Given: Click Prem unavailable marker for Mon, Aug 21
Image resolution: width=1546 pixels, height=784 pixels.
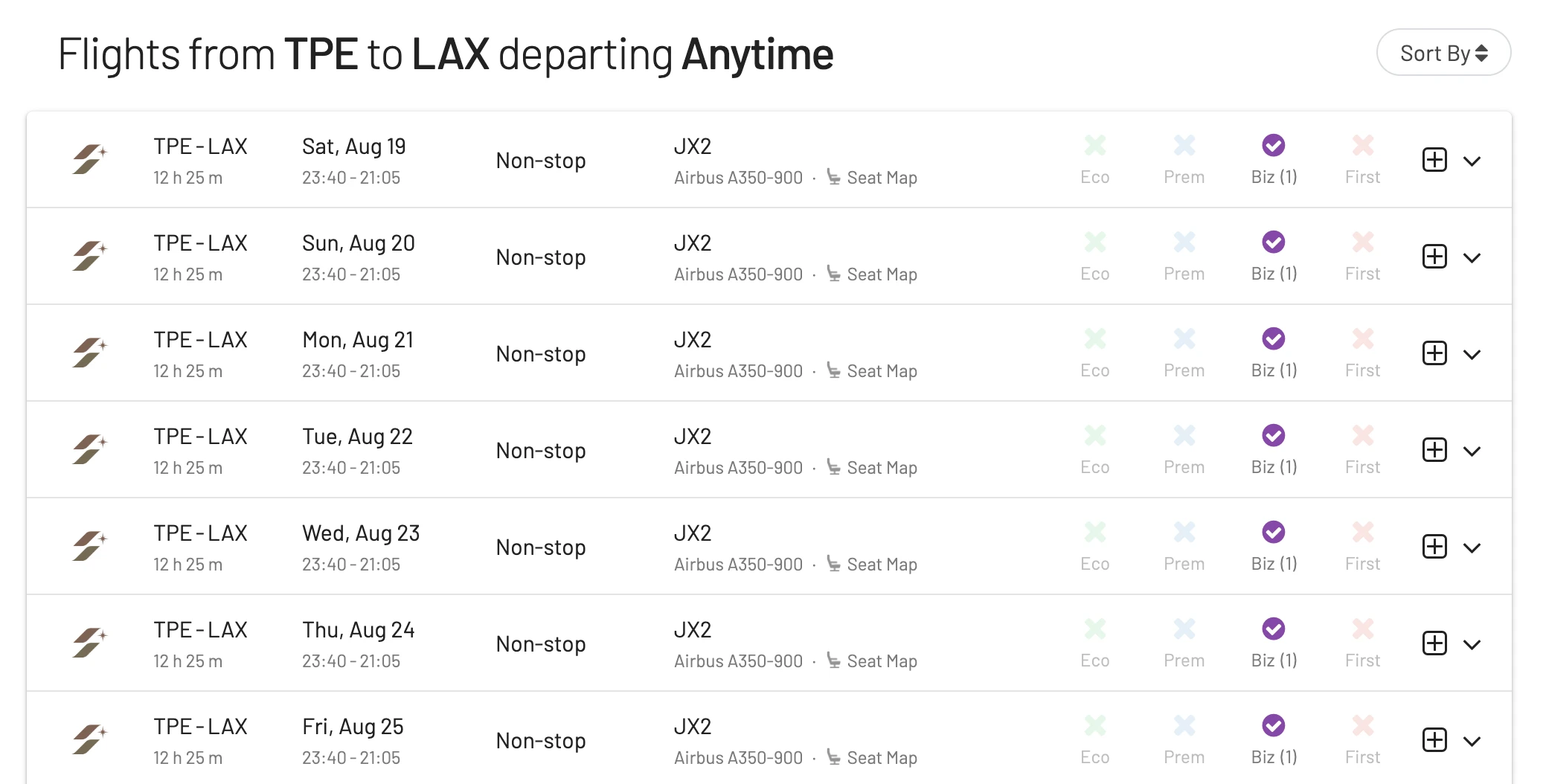Looking at the screenshot, I should pyautogui.click(x=1184, y=338).
